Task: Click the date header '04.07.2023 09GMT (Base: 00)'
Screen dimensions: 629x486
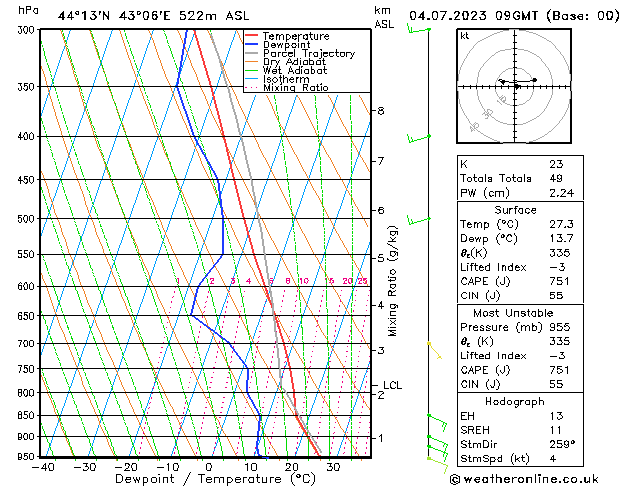Action: tap(514, 16)
